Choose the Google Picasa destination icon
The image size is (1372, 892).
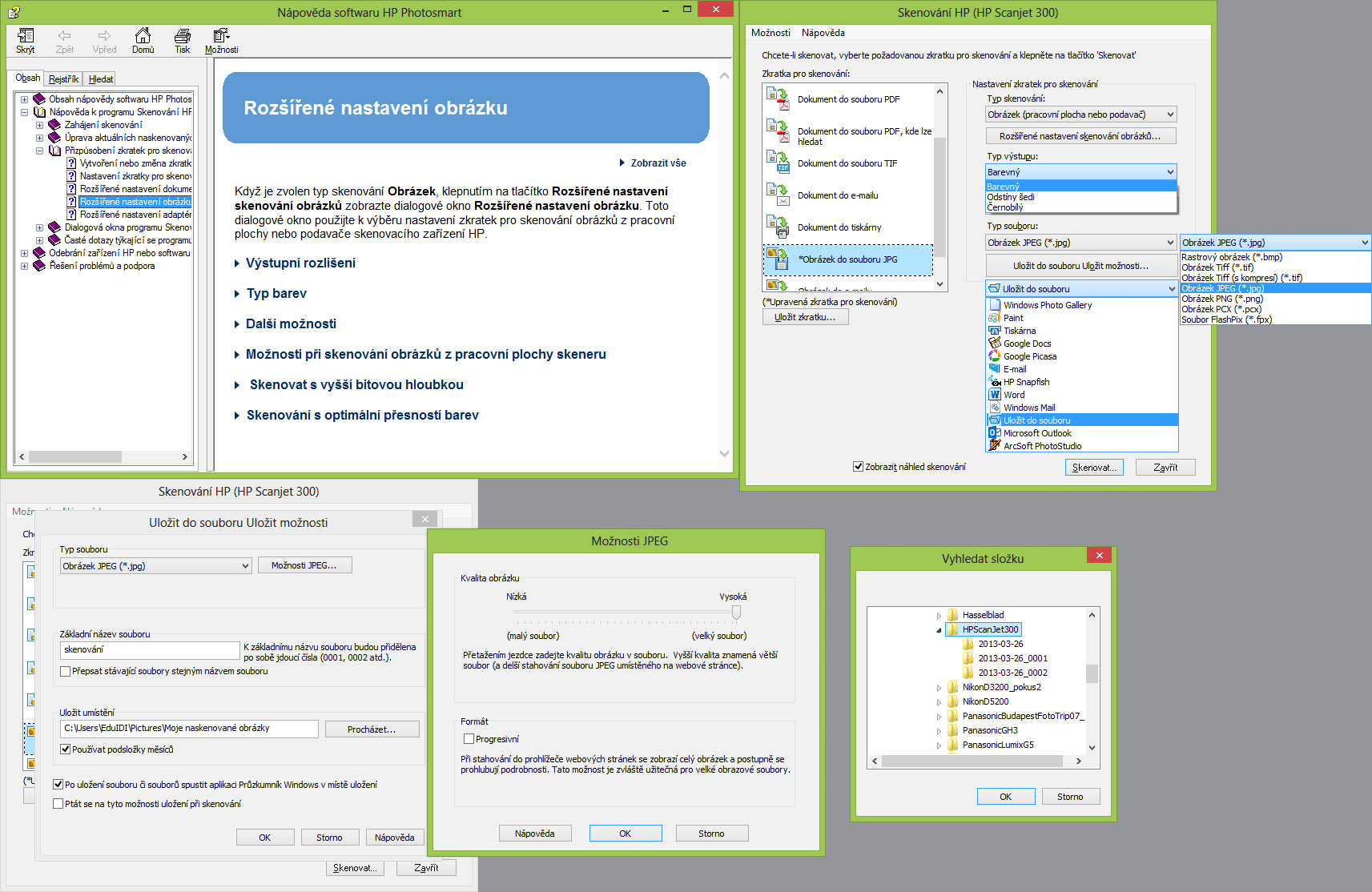(995, 356)
